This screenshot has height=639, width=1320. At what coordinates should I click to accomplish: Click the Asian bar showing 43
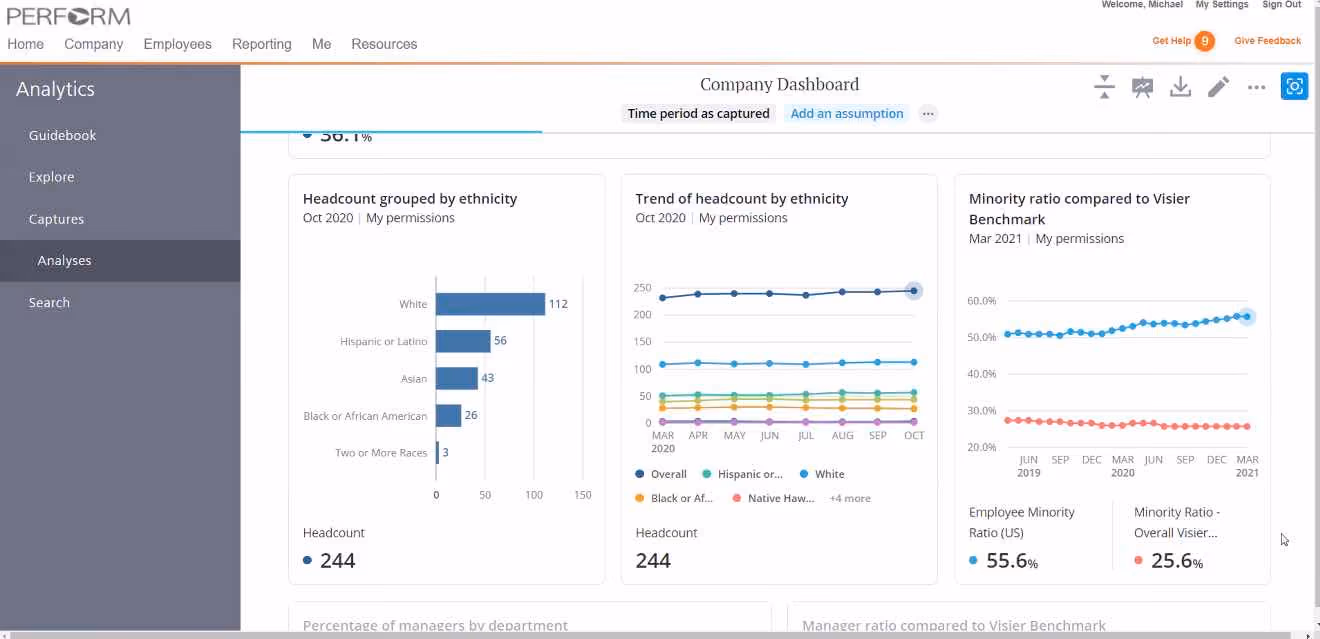457,378
